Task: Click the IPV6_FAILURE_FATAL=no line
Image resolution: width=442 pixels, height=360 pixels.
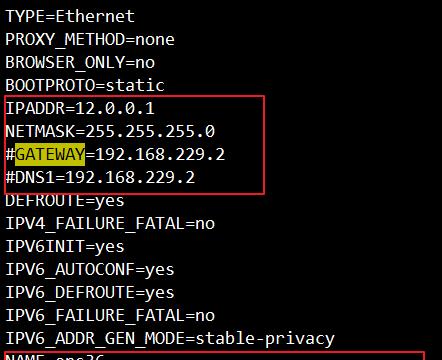Action: pos(110,316)
